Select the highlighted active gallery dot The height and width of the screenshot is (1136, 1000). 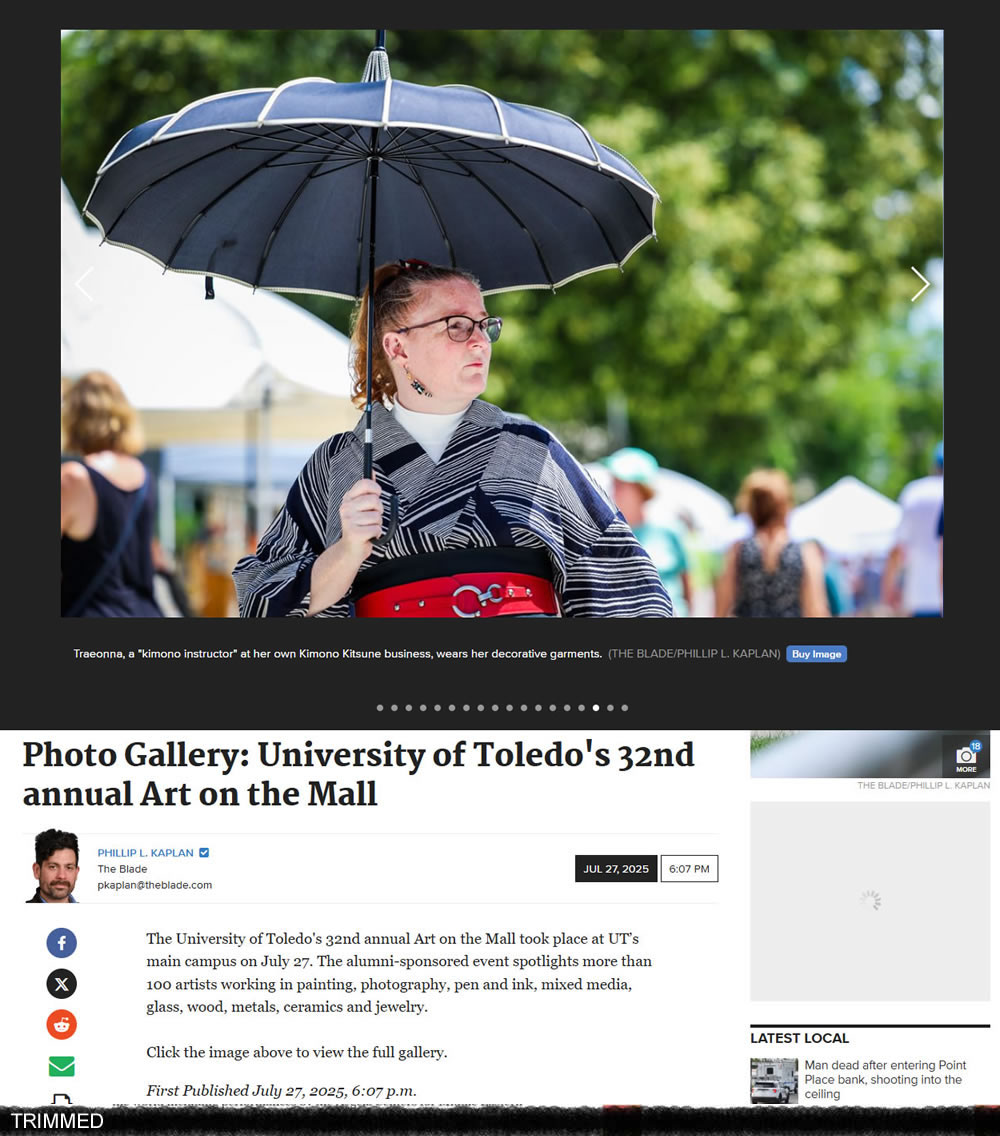pyautogui.click(x=596, y=708)
